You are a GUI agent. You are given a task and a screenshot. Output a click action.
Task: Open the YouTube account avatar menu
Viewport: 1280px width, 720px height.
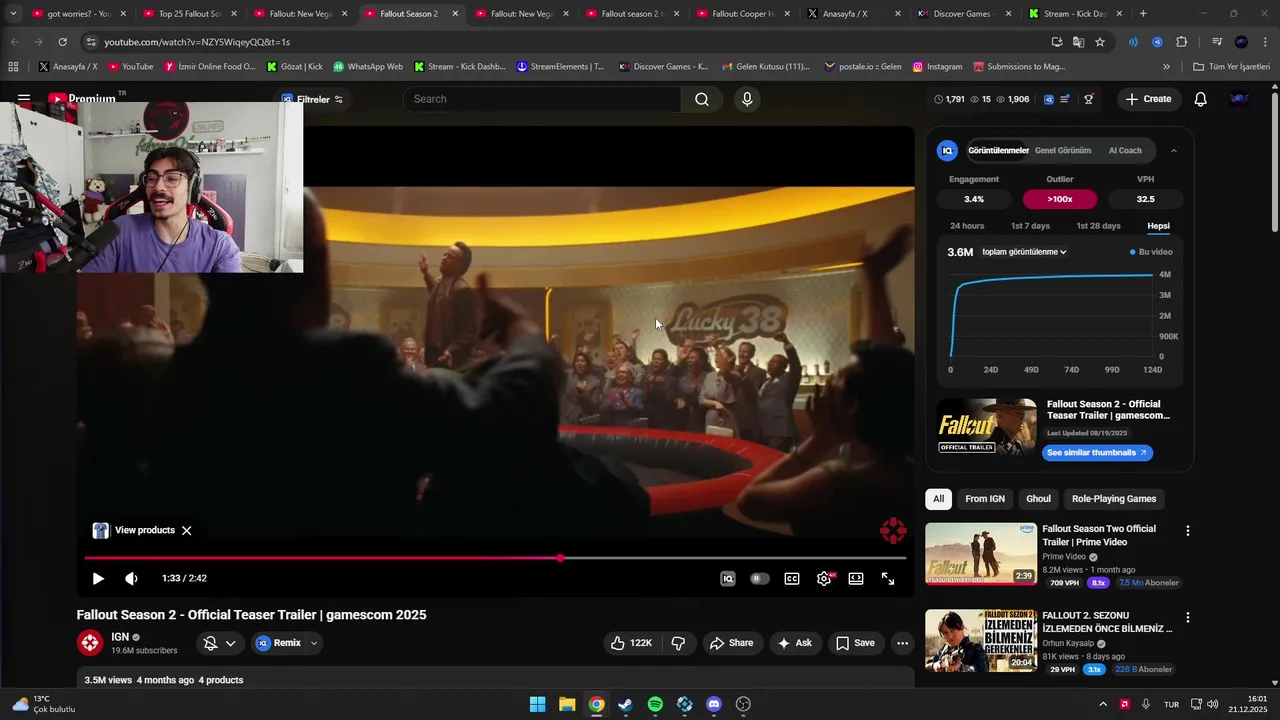(1240, 99)
